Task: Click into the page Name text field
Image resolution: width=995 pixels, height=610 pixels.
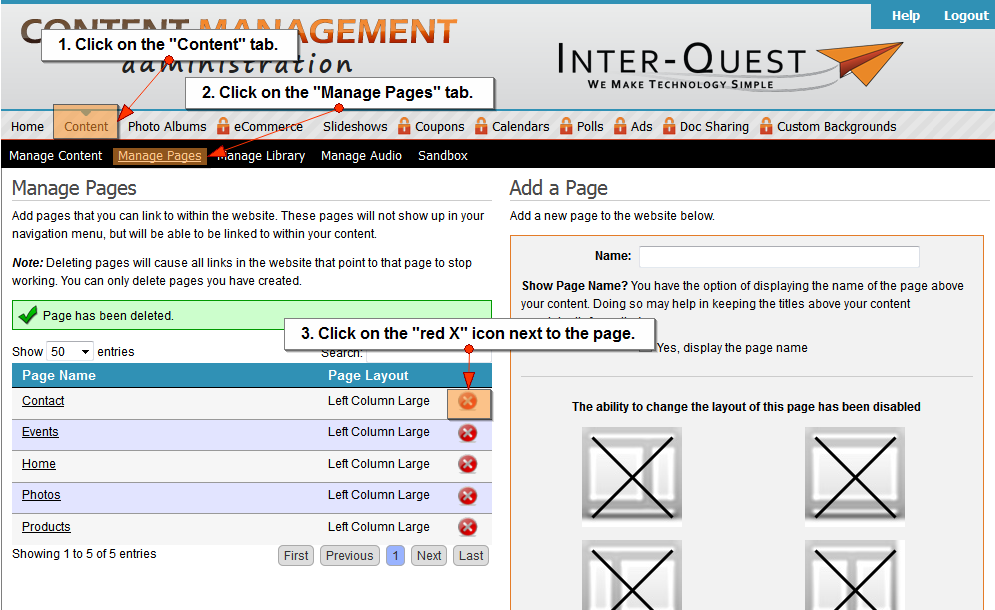Action: pyautogui.click(x=779, y=257)
